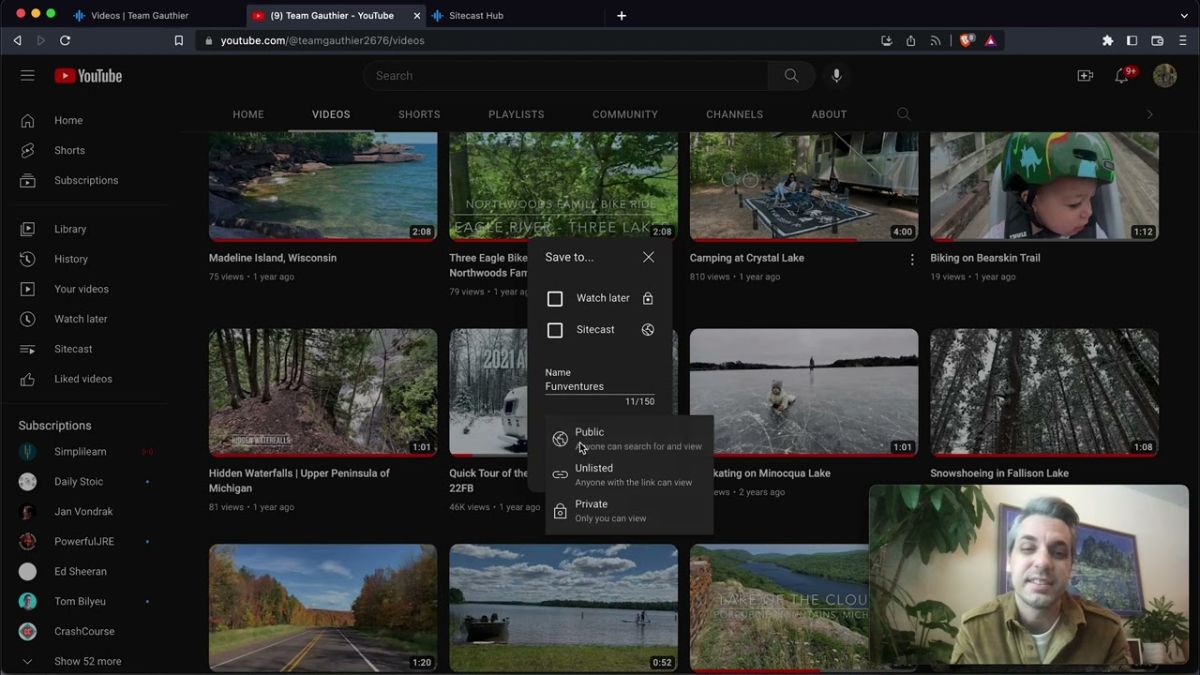Click the browser address bar URL

[x=323, y=41]
